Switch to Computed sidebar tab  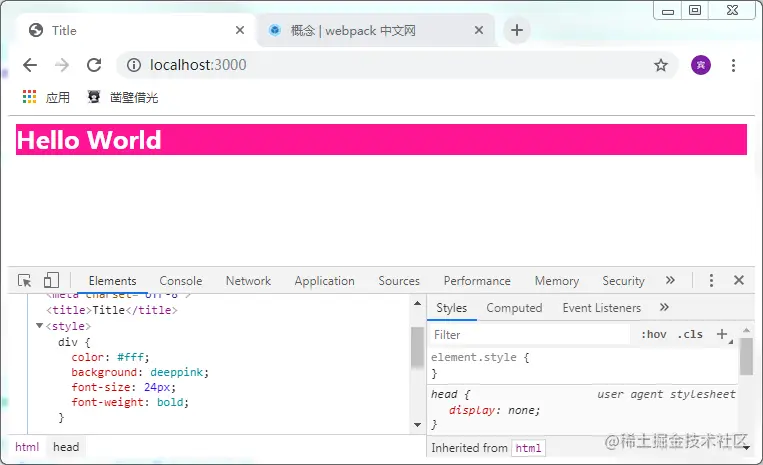pyautogui.click(x=514, y=308)
